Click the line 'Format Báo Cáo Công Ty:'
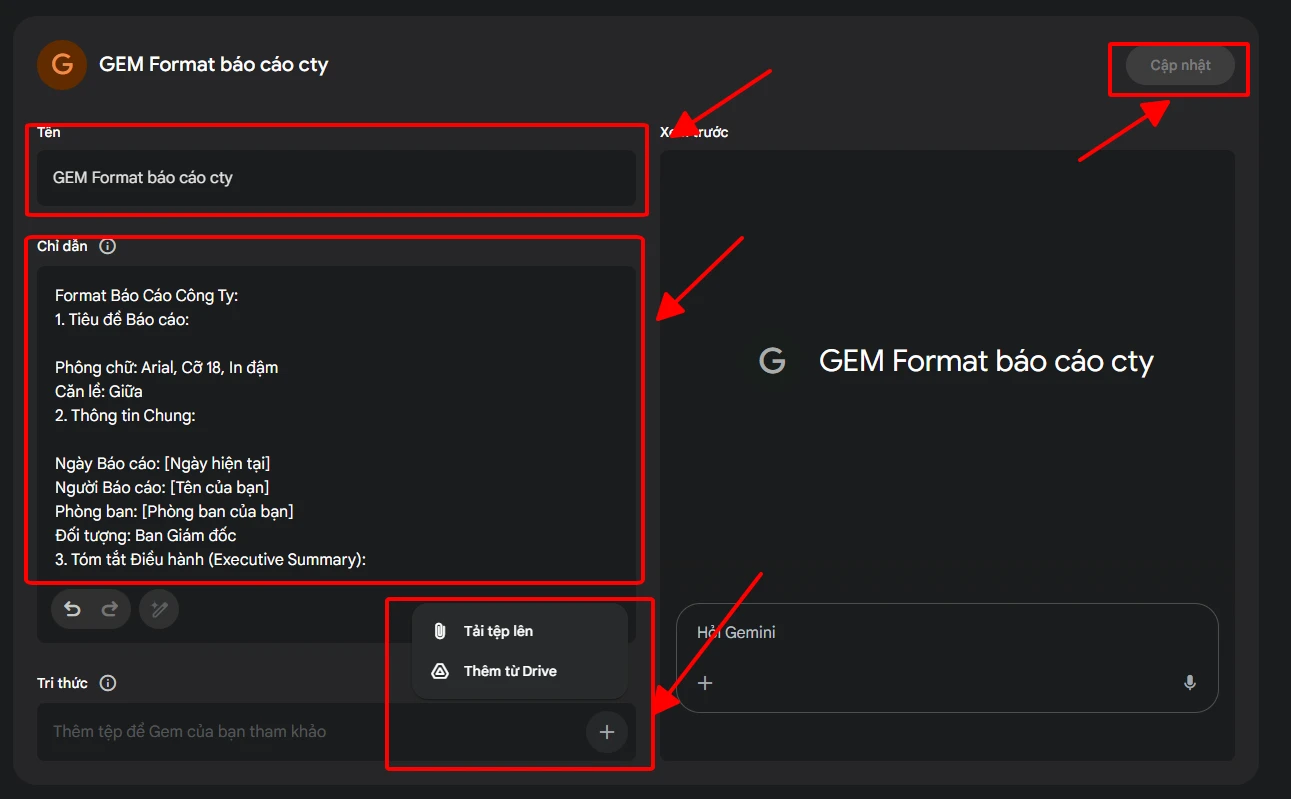Screen dimensions: 1291x799 (x=147, y=296)
